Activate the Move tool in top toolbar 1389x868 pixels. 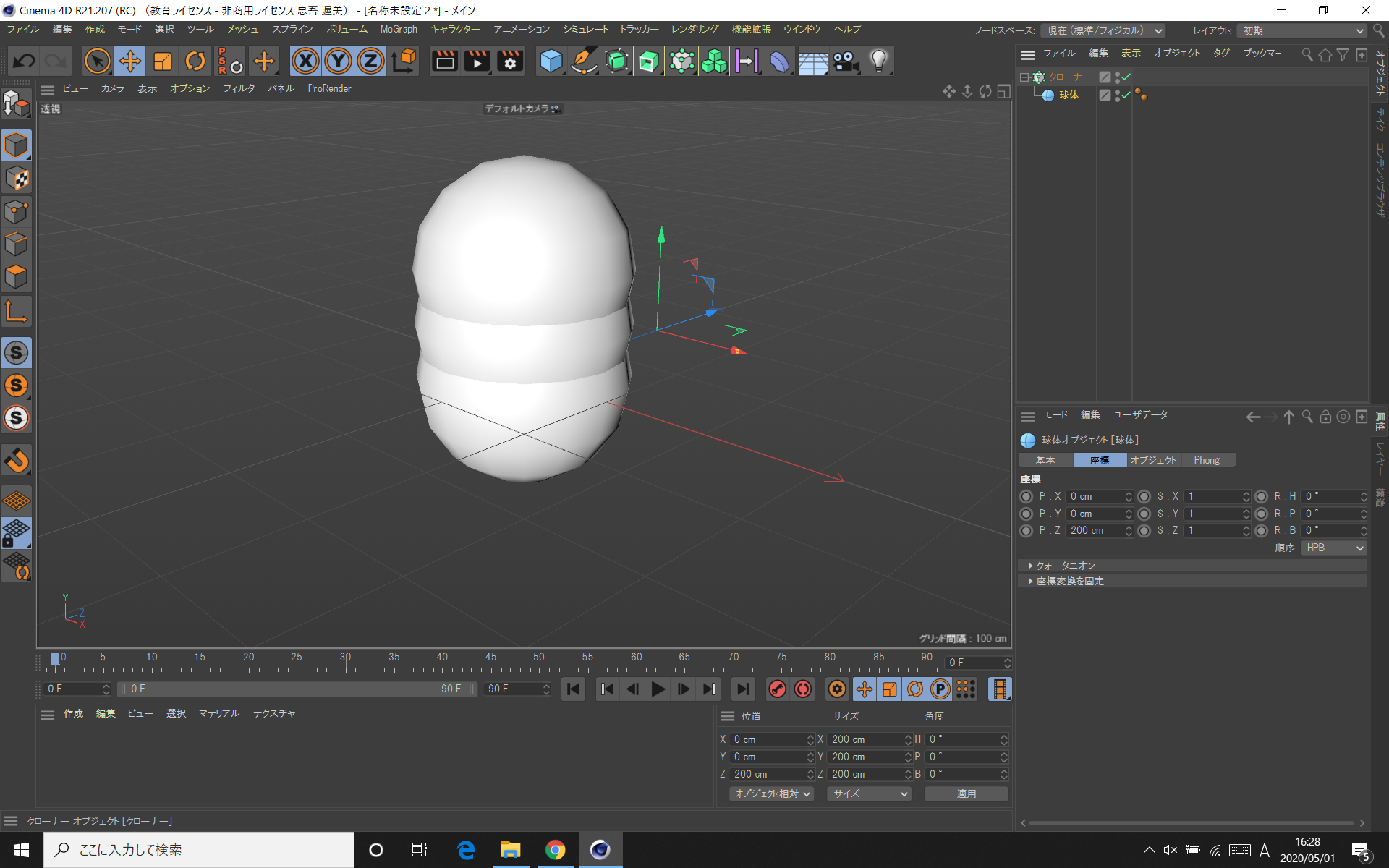point(130,61)
